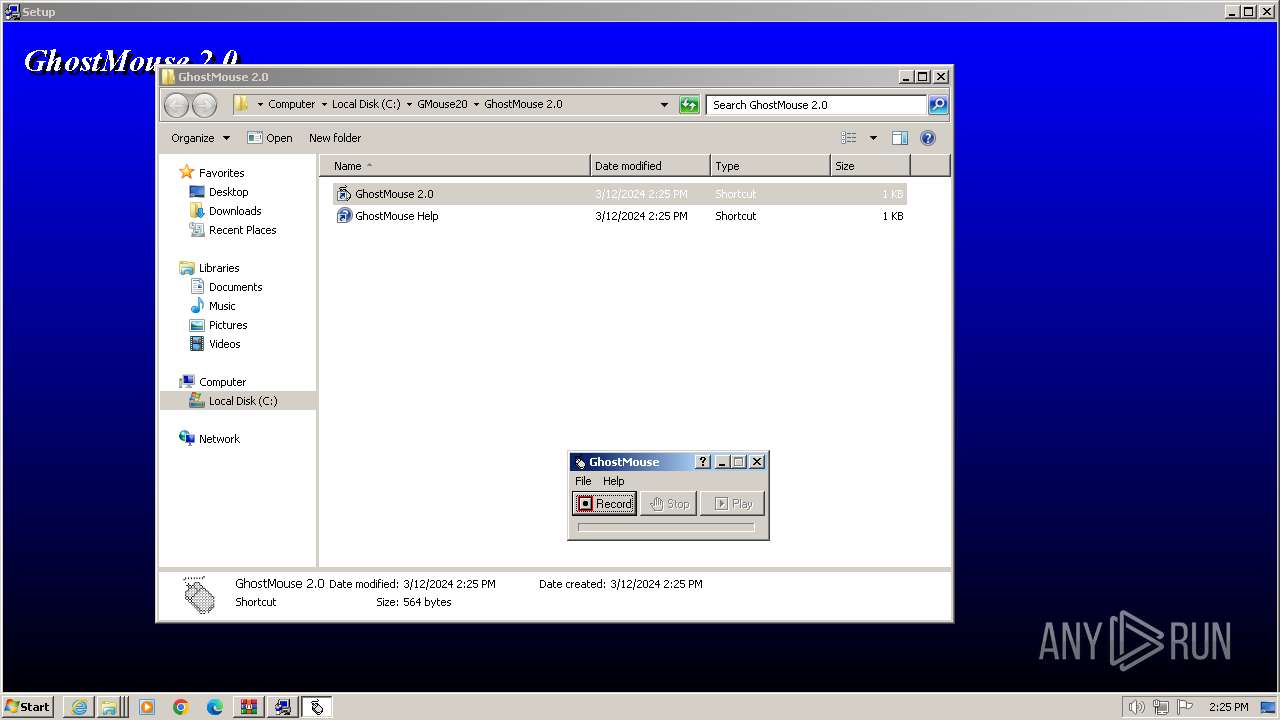Click Search GhostMouse 2.0 input field
The height and width of the screenshot is (720, 1280).
pyautogui.click(x=816, y=104)
